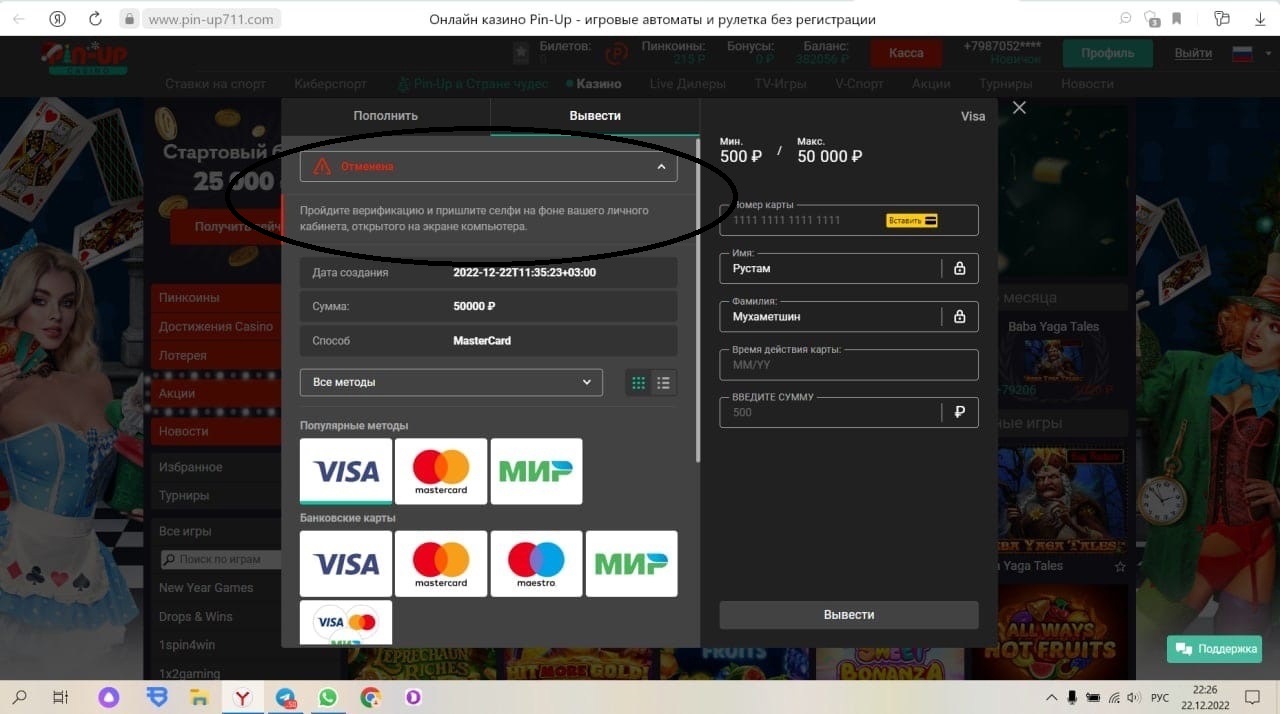Viewport: 1280px width, 714px height.
Task: Open the Все методы dropdown
Action: pos(451,382)
